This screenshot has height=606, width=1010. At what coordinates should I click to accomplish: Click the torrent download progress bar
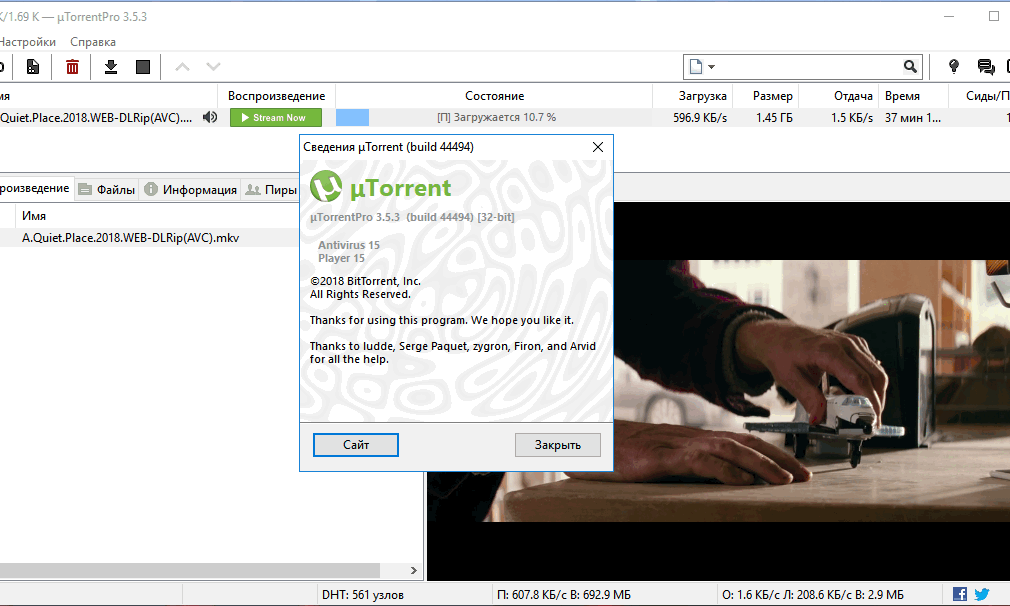pyautogui.click(x=494, y=117)
